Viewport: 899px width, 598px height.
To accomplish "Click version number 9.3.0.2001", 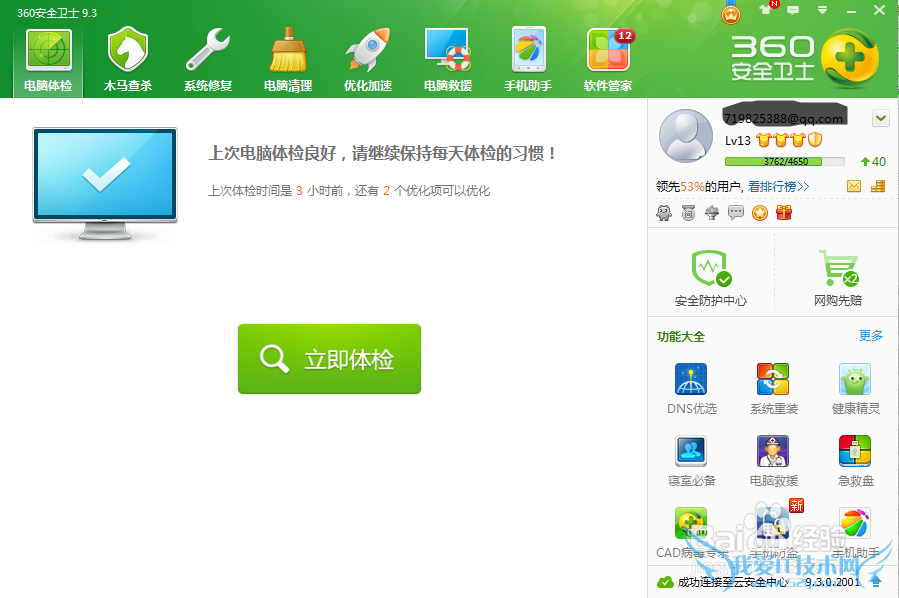I will tap(832, 582).
